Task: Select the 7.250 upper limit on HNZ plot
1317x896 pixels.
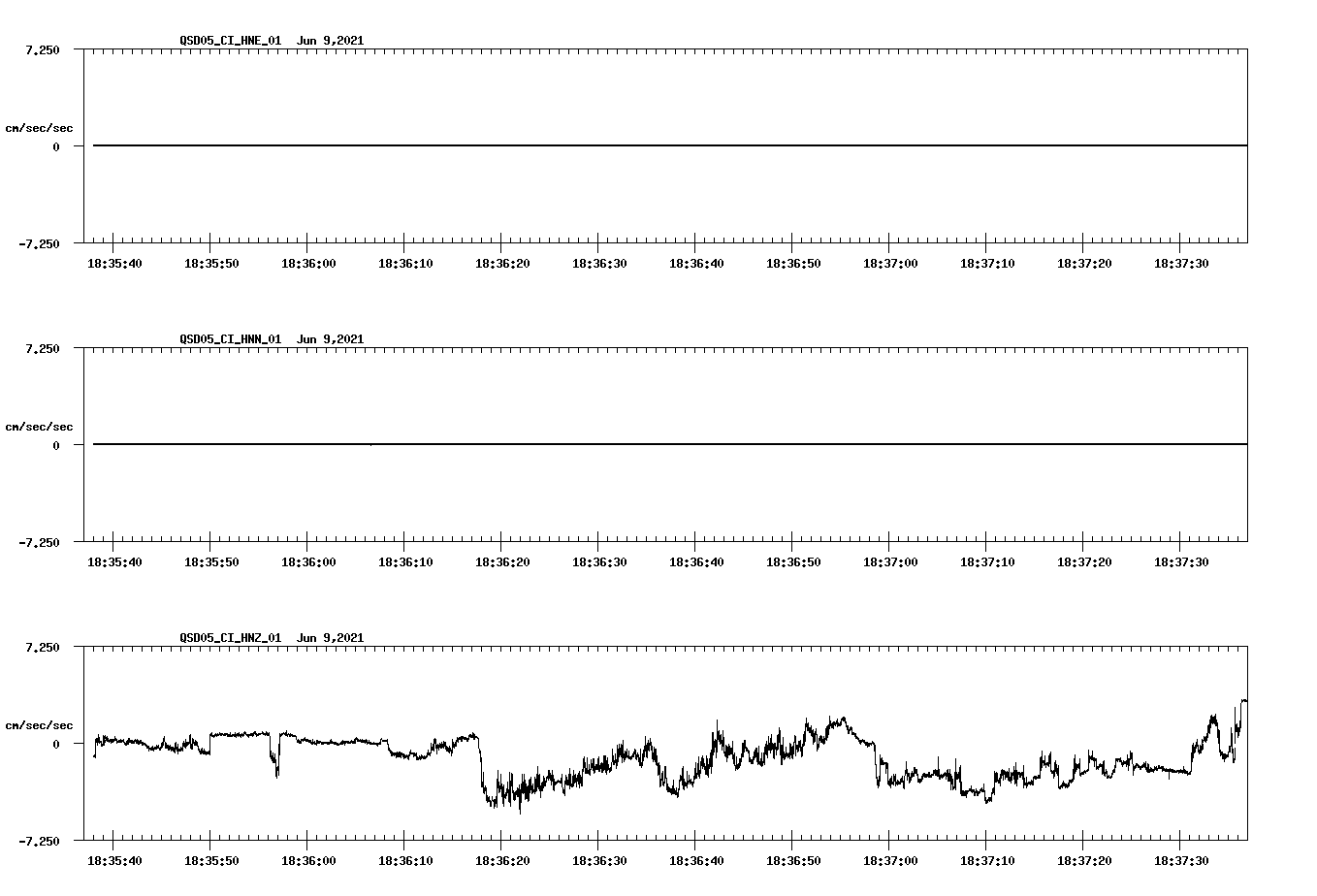Action: 43,648
